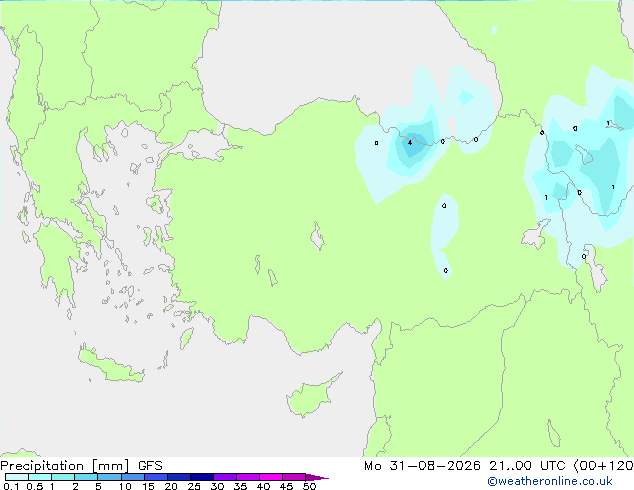Select the 45–50 mm legend swatch
This screenshot has width=634, height=490.
click(x=294, y=477)
